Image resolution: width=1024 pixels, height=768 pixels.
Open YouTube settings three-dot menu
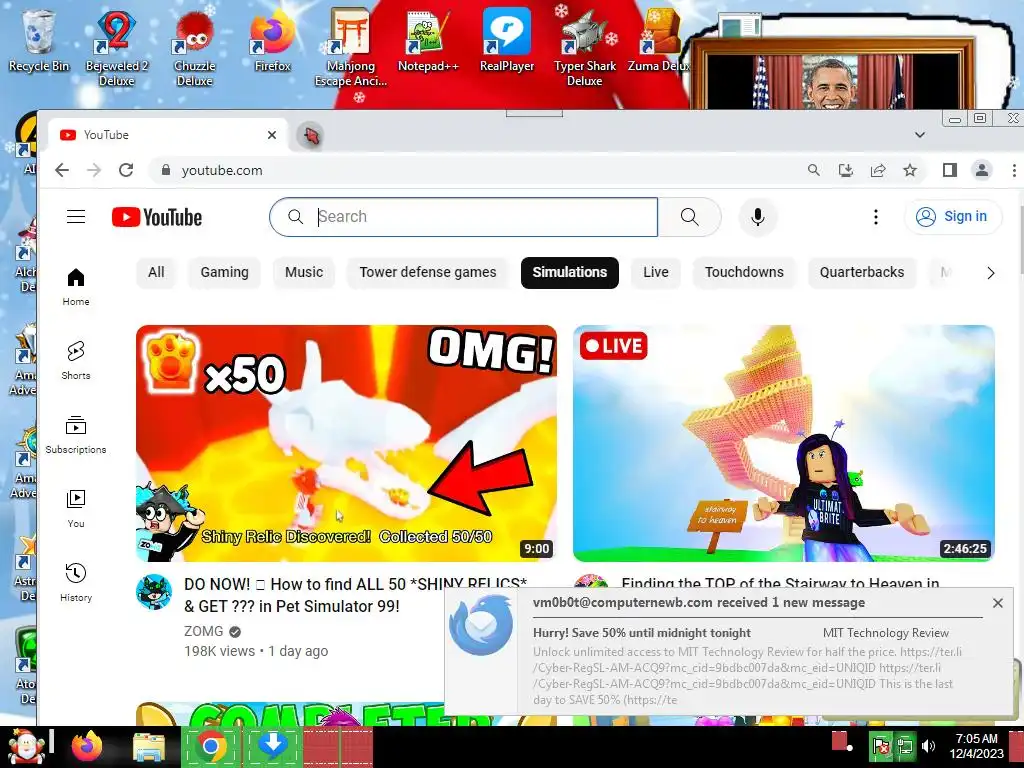876,217
